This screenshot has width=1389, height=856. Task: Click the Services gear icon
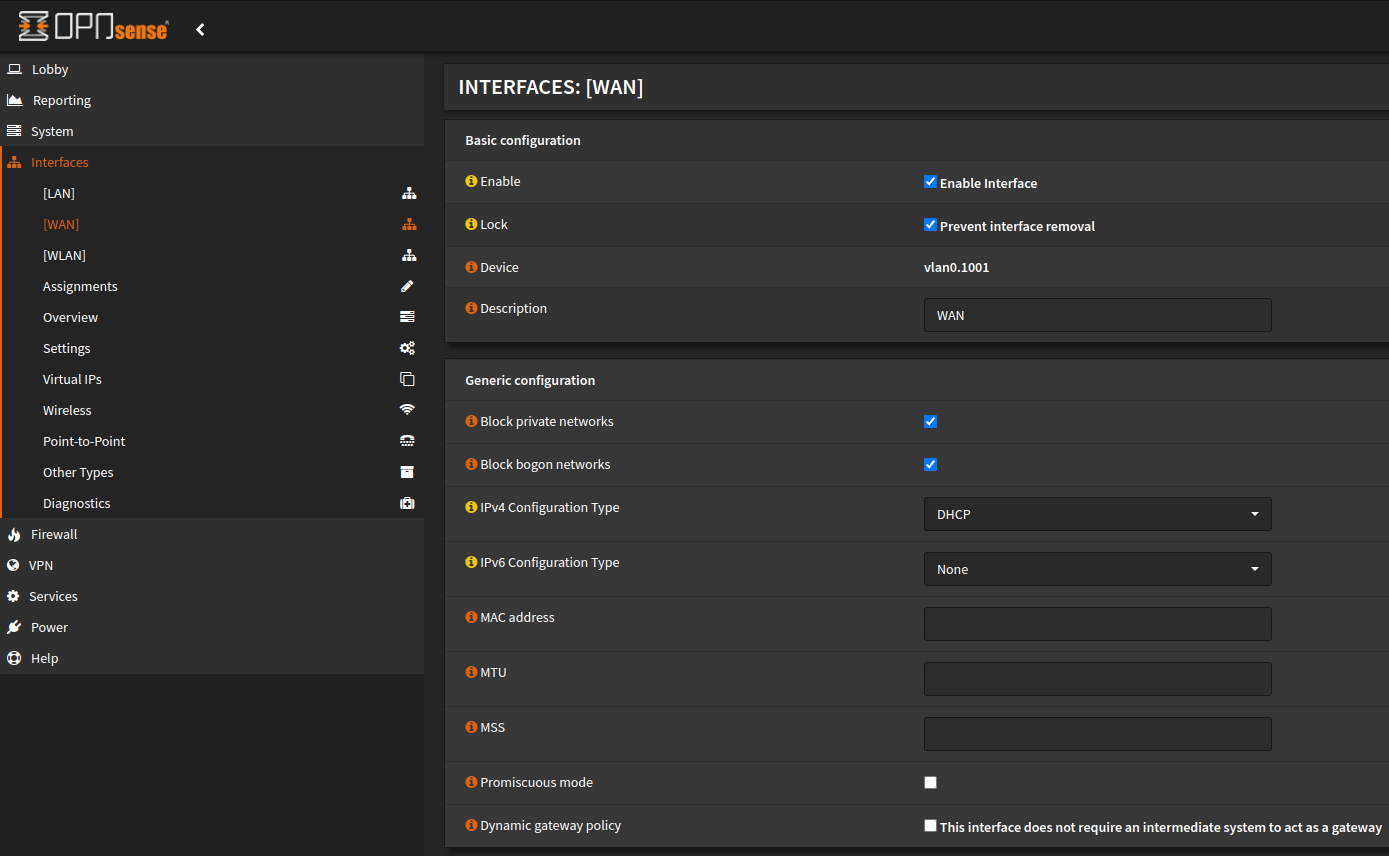(x=13, y=596)
